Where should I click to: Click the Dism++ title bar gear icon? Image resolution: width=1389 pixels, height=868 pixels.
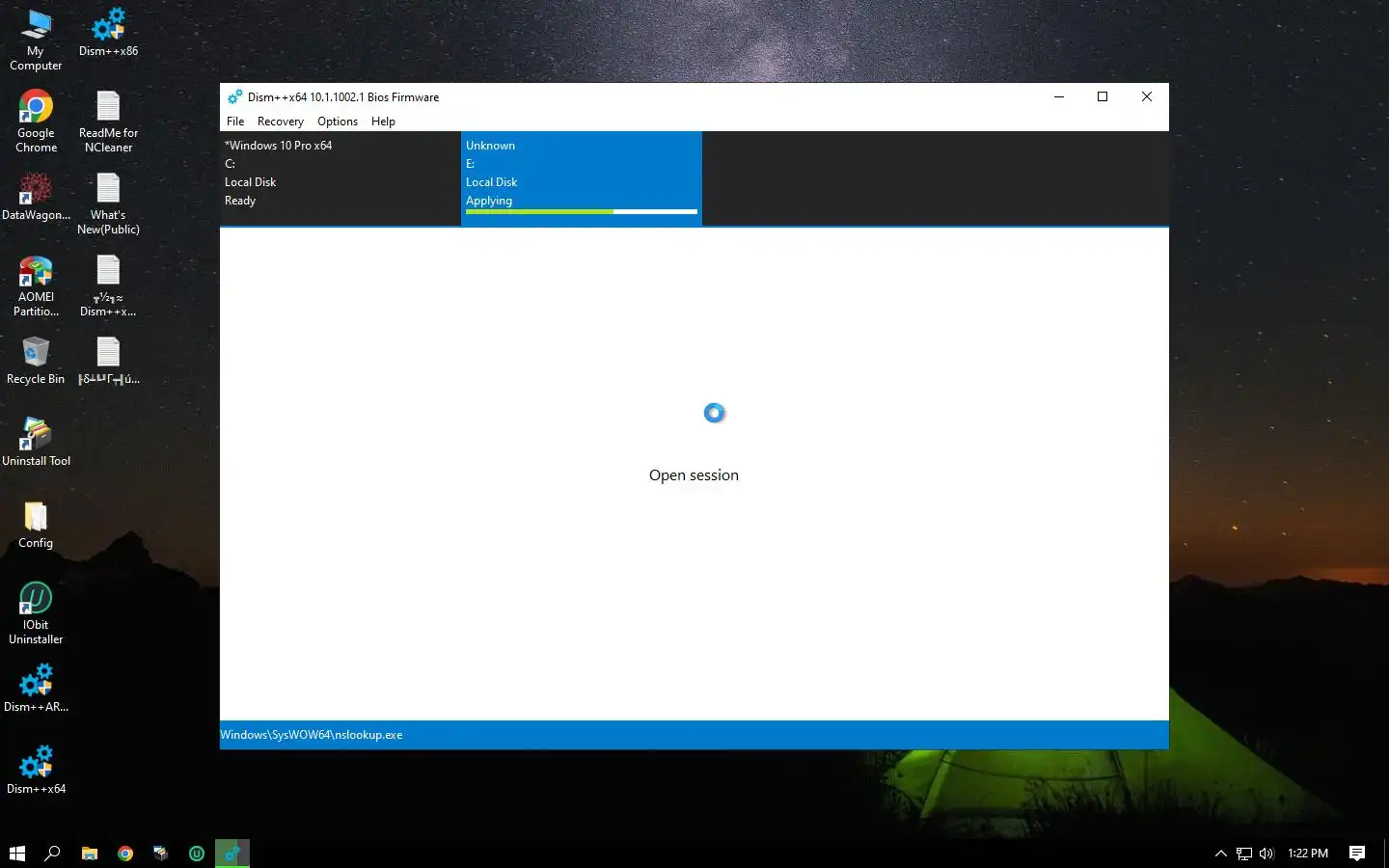[x=234, y=96]
